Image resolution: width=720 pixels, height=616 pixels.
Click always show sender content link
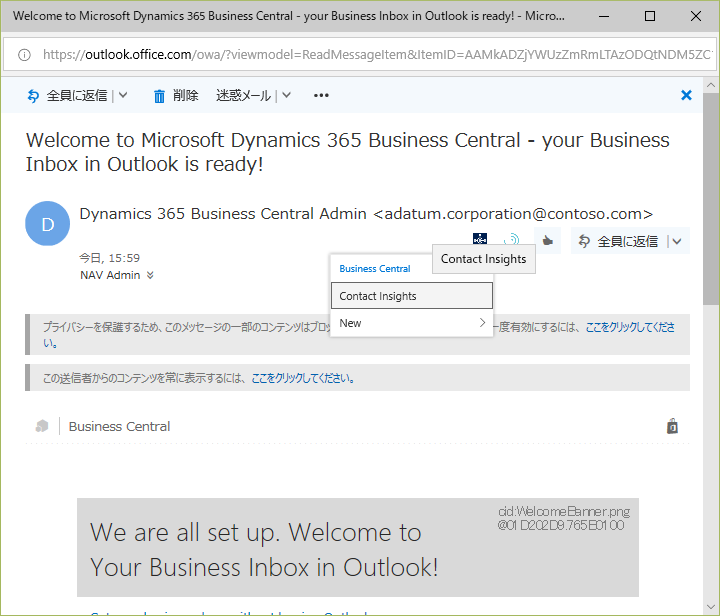pyautogui.click(x=303, y=378)
